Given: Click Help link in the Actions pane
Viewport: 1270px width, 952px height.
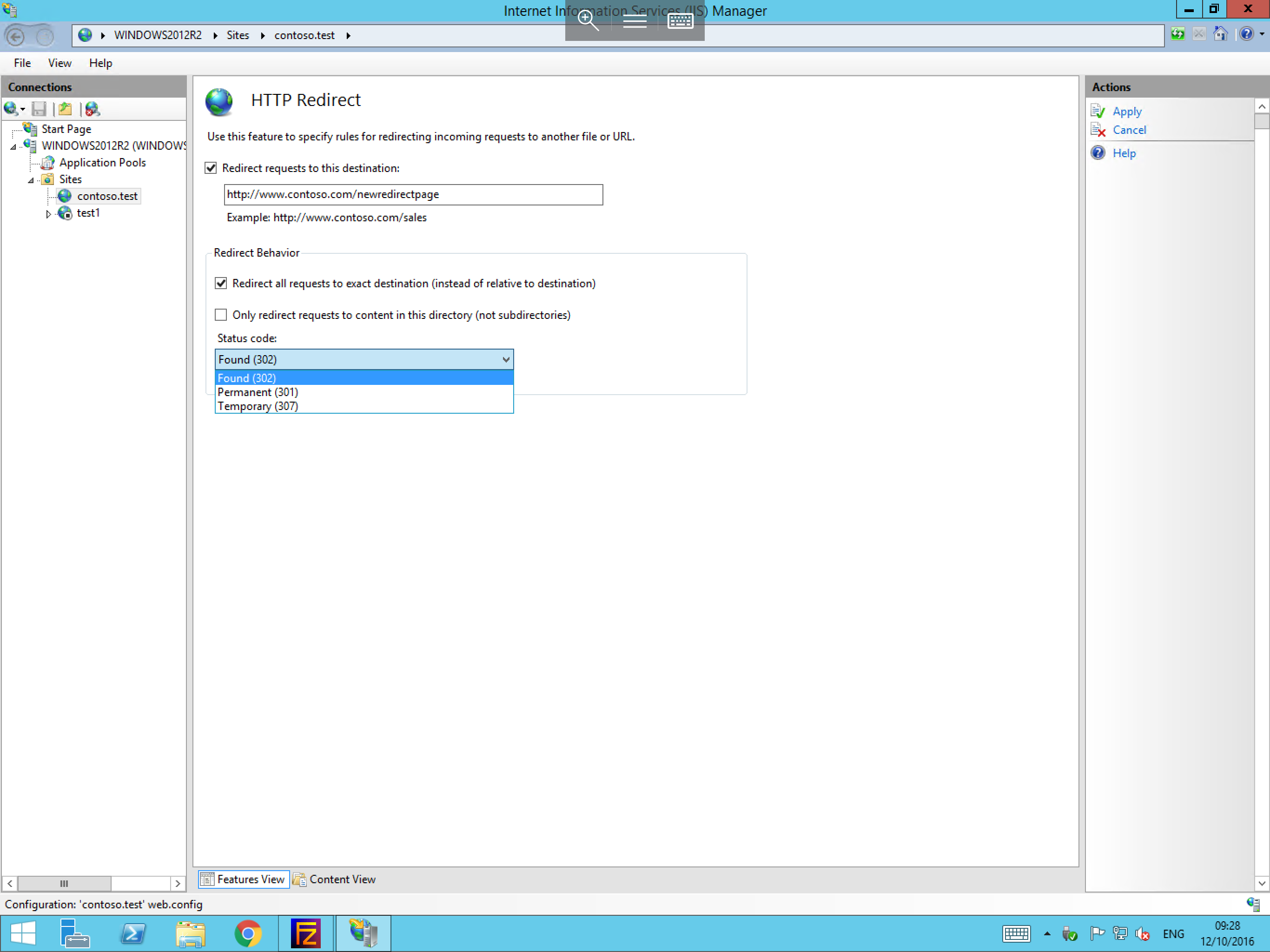Looking at the screenshot, I should coord(1124,153).
